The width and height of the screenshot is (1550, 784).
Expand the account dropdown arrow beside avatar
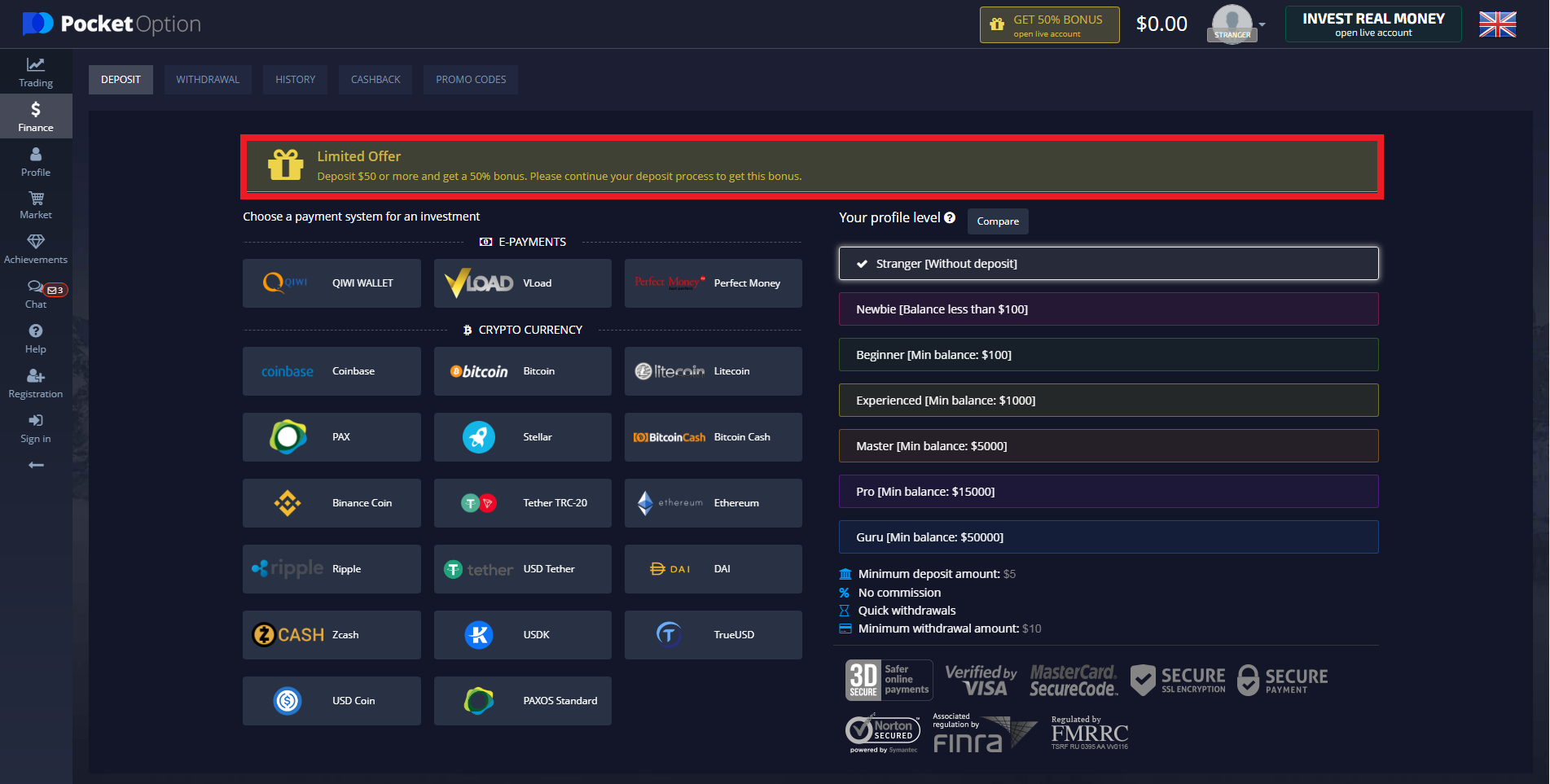click(1262, 24)
